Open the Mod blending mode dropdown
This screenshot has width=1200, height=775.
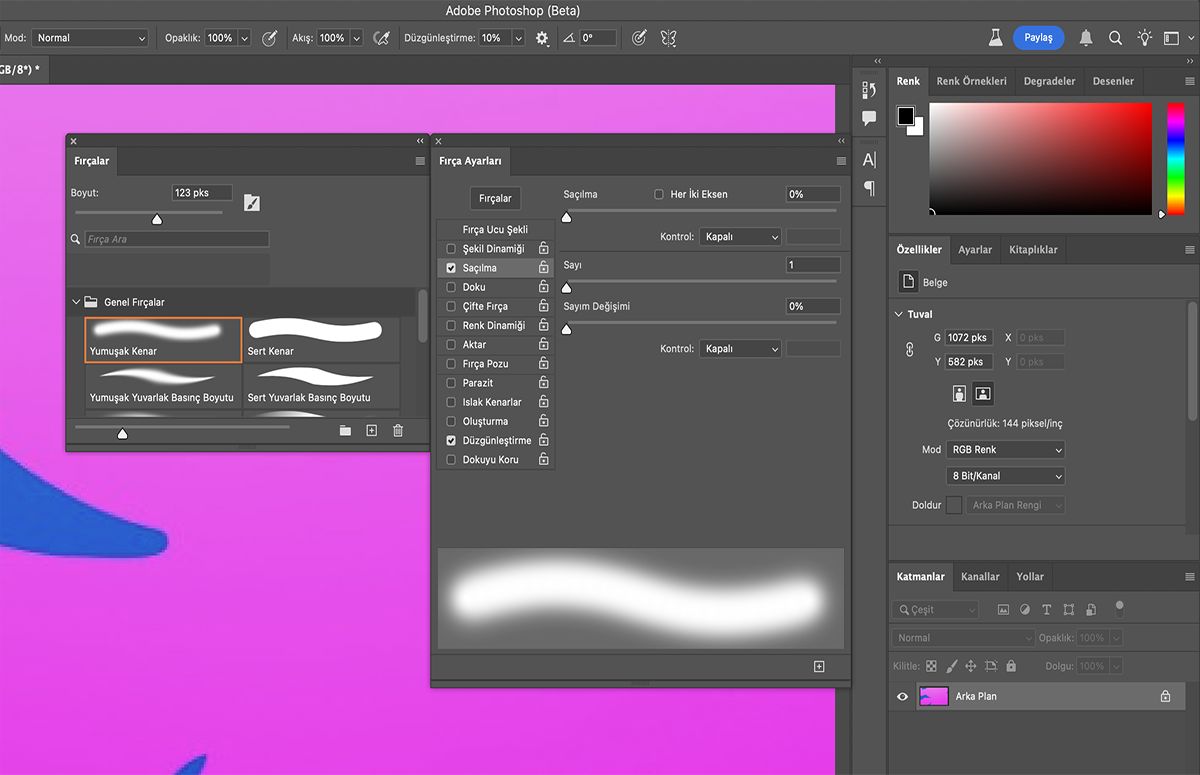pyautogui.click(x=90, y=38)
